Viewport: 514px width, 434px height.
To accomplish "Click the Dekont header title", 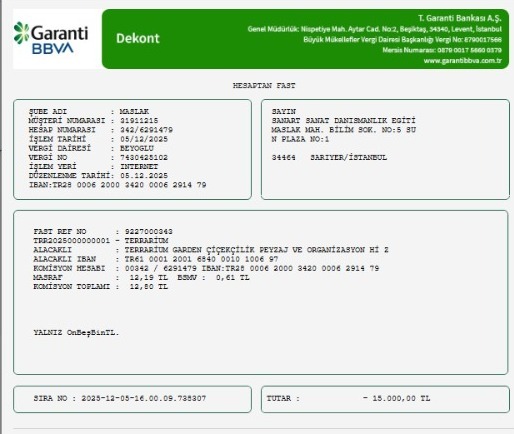I will (138, 38).
